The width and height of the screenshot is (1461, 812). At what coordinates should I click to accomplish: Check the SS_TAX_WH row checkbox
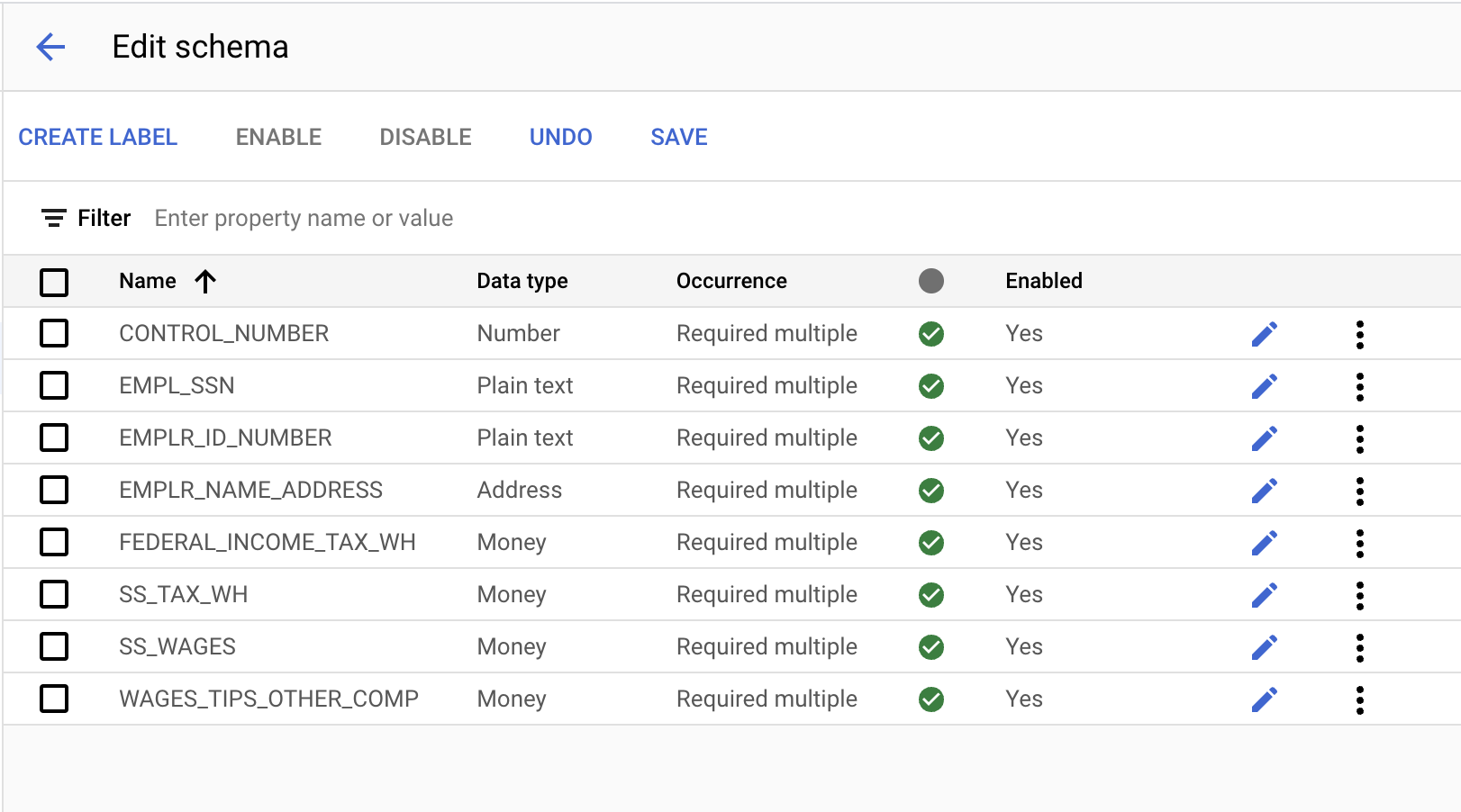pyautogui.click(x=54, y=594)
